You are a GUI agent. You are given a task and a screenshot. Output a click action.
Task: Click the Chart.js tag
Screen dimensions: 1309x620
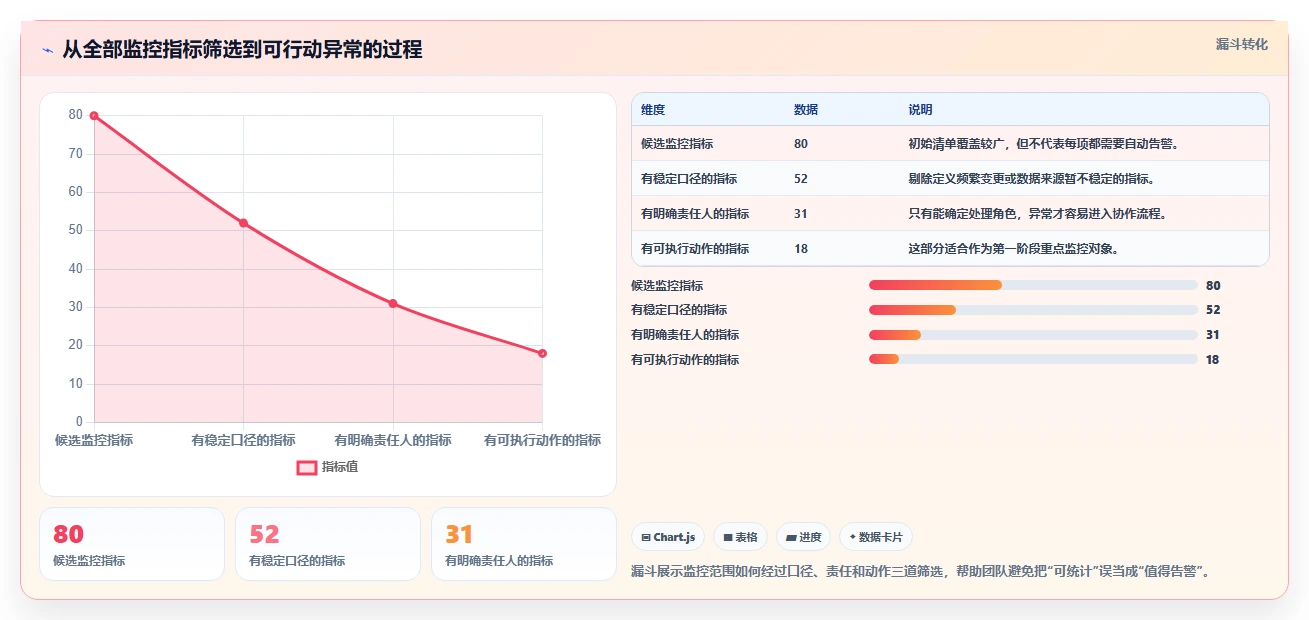[x=668, y=537]
